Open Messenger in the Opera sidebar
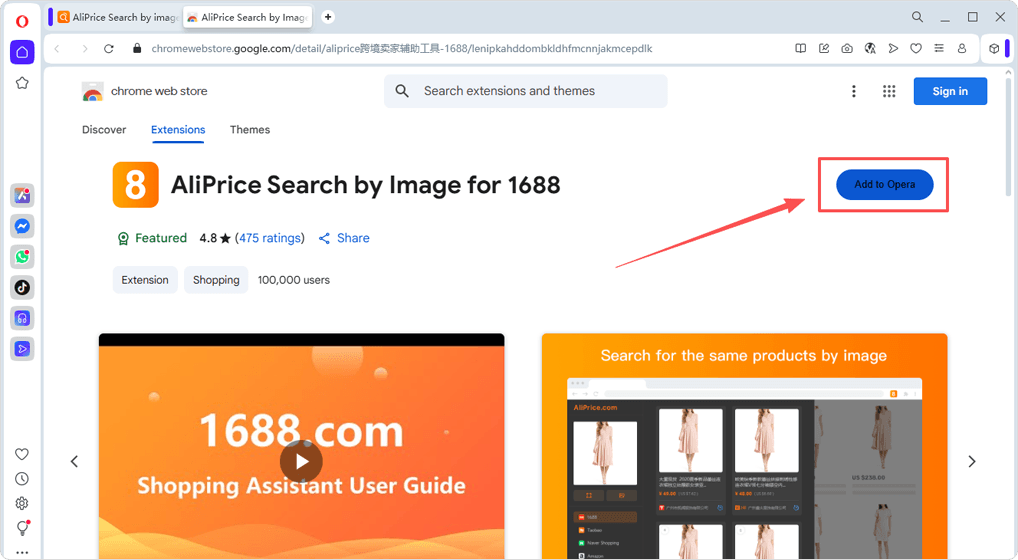The width and height of the screenshot is (1018, 560). coord(22,226)
